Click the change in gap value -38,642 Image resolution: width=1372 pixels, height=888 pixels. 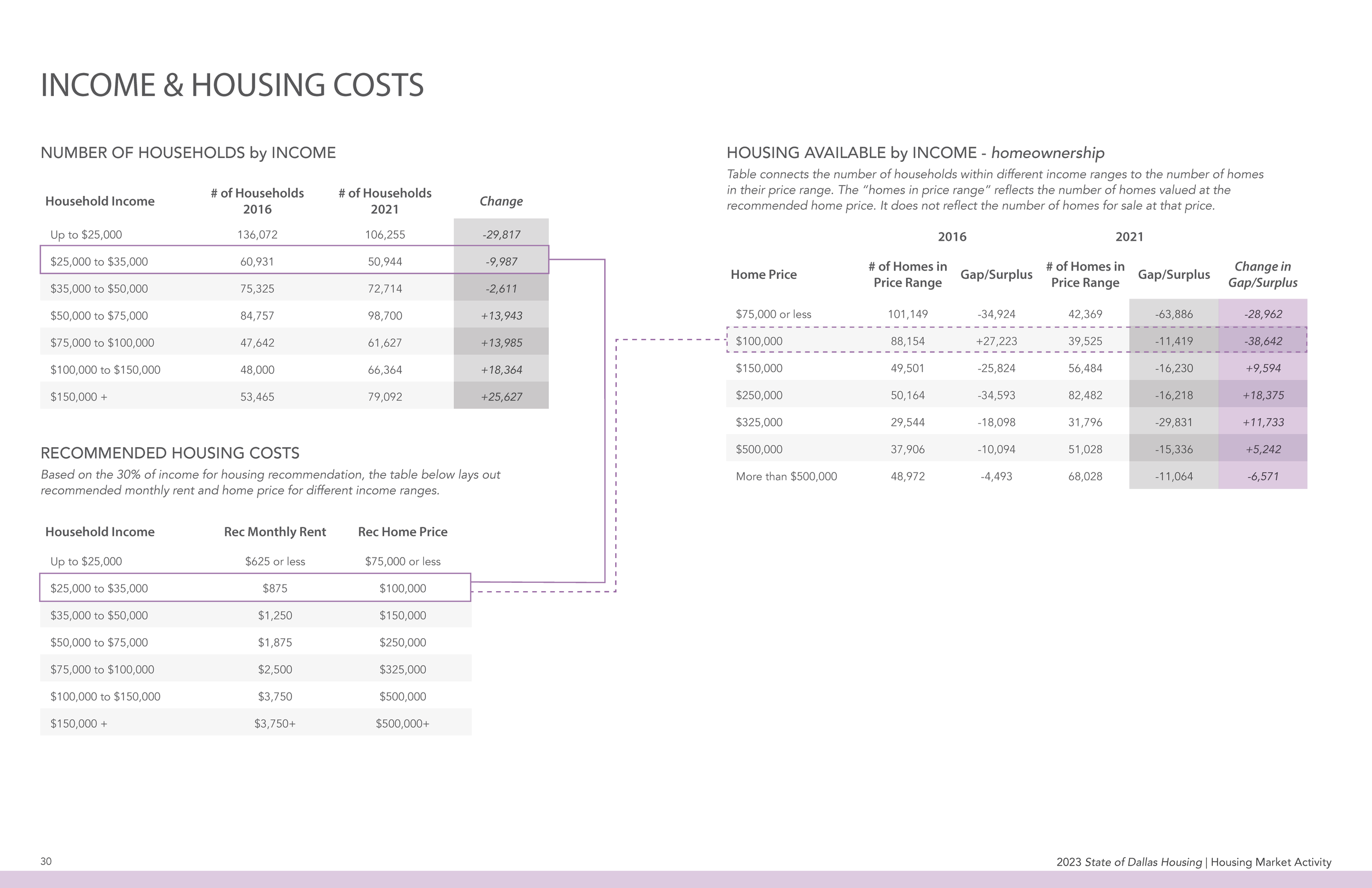click(1263, 341)
